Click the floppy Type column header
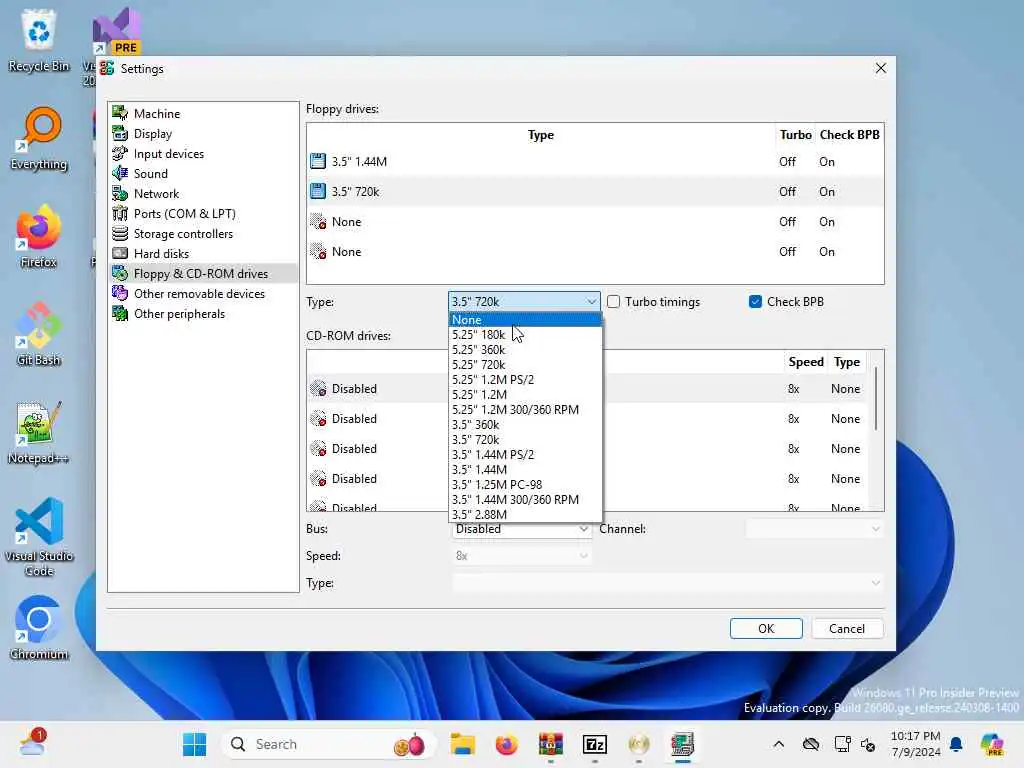This screenshot has width=1024, height=768. click(x=541, y=135)
